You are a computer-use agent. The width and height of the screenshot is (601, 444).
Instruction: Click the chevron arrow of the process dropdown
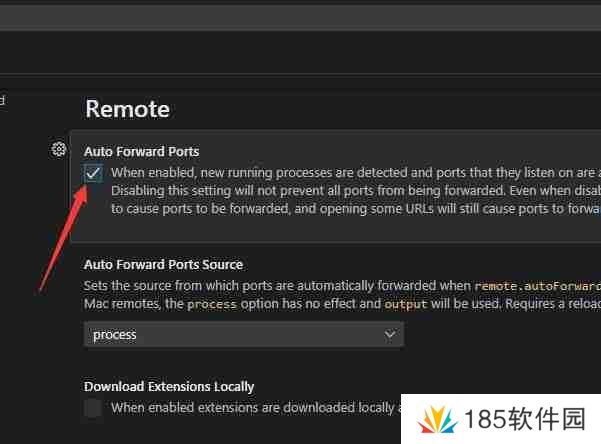click(390, 335)
